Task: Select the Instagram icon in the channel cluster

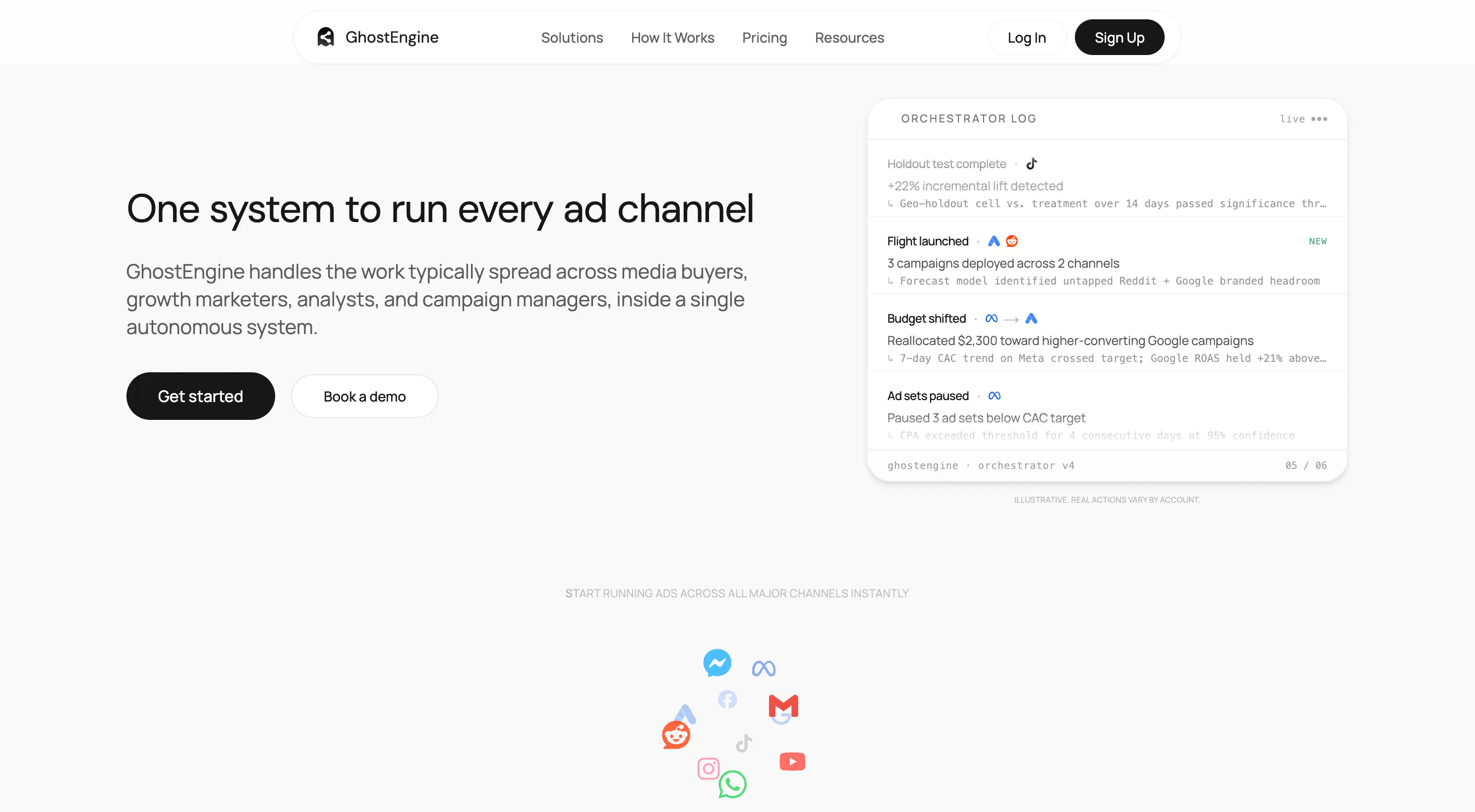Action: pyautogui.click(x=708, y=768)
